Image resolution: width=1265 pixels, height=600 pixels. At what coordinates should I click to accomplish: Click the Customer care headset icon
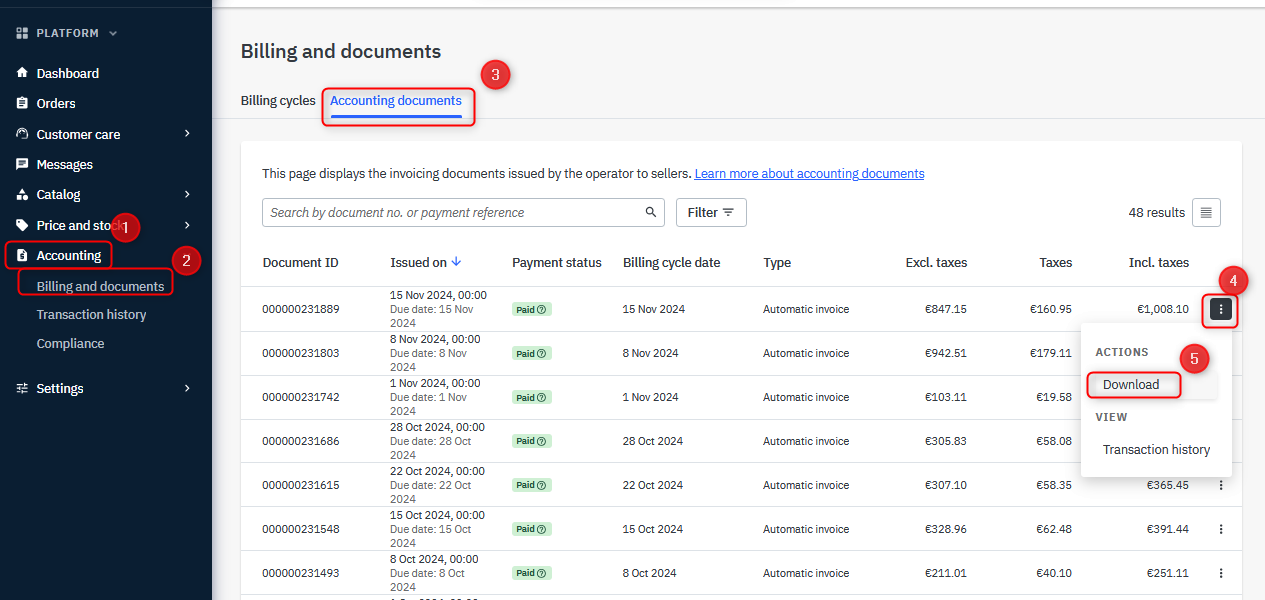pyautogui.click(x=22, y=134)
